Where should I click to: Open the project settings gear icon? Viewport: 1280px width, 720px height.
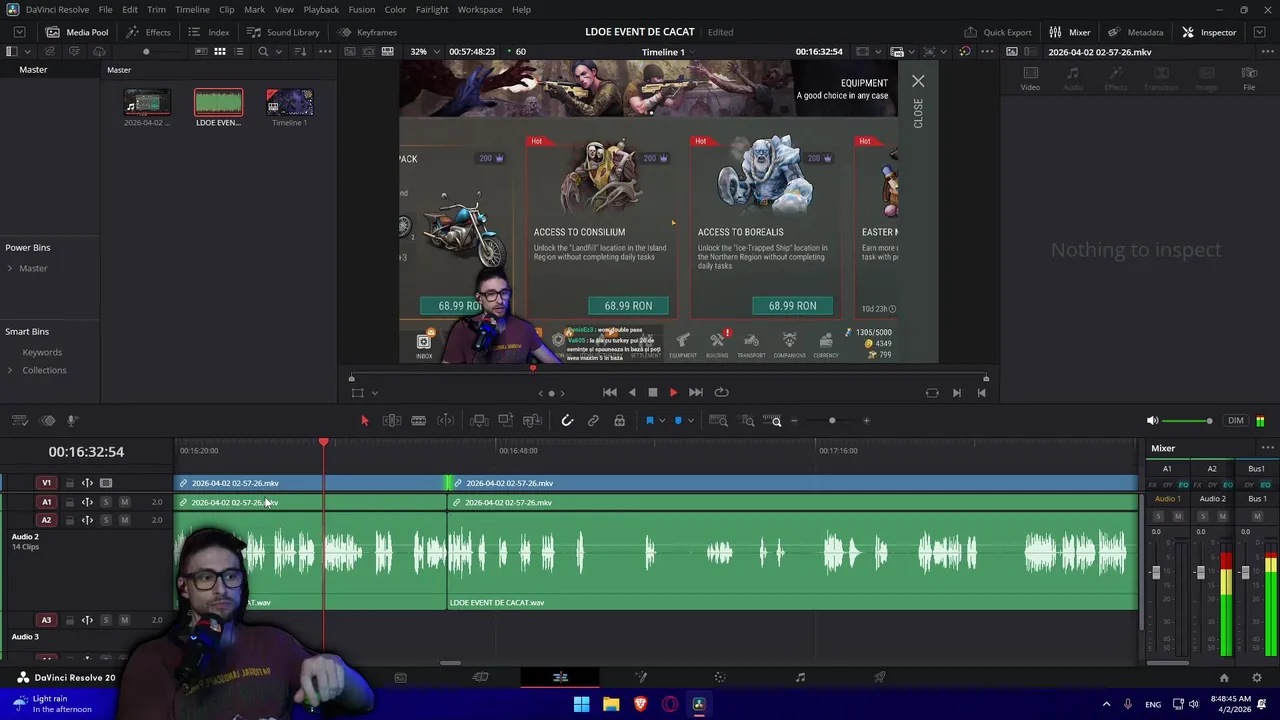[x=1257, y=677]
